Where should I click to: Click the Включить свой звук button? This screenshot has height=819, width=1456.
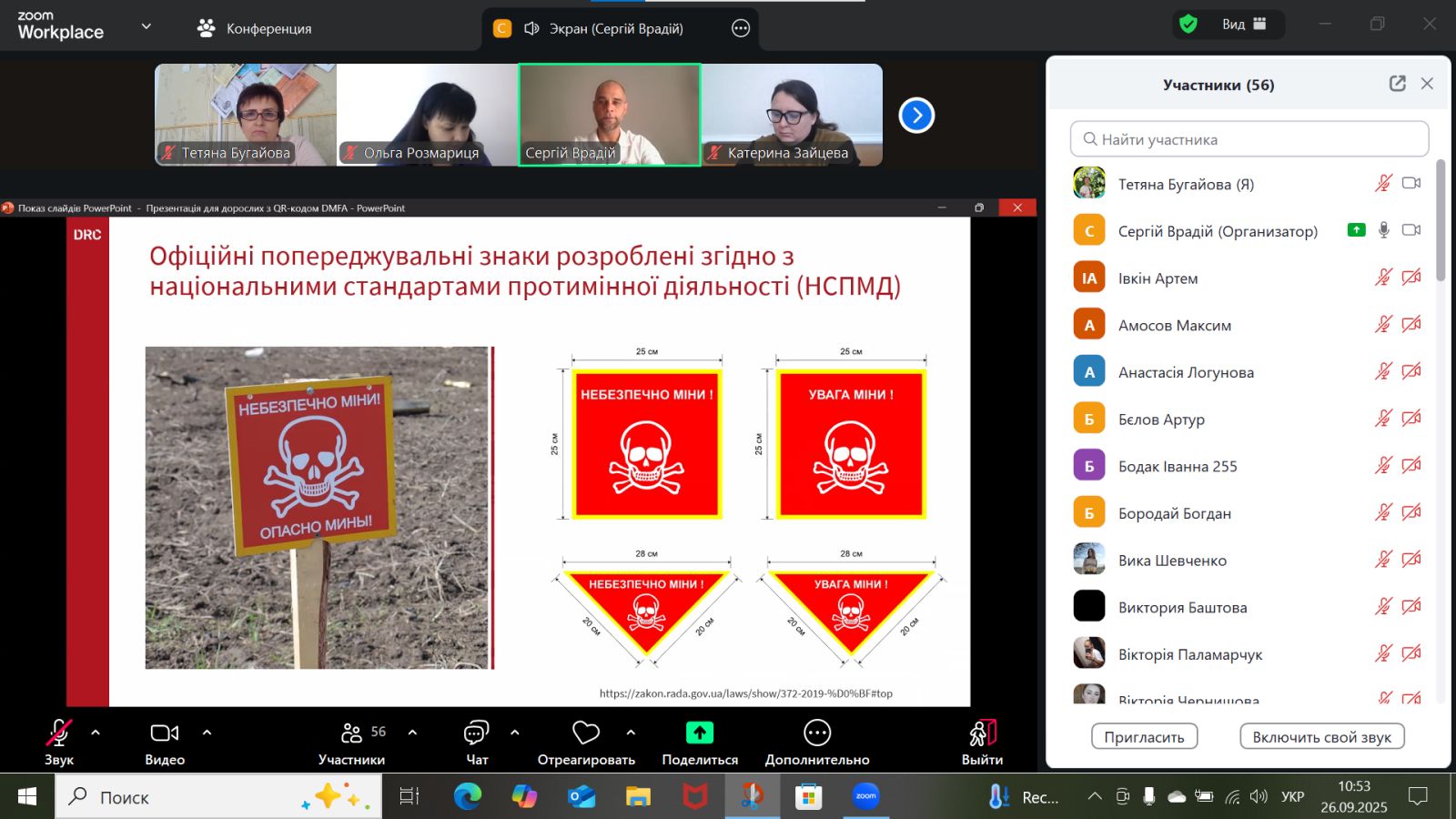(1321, 737)
